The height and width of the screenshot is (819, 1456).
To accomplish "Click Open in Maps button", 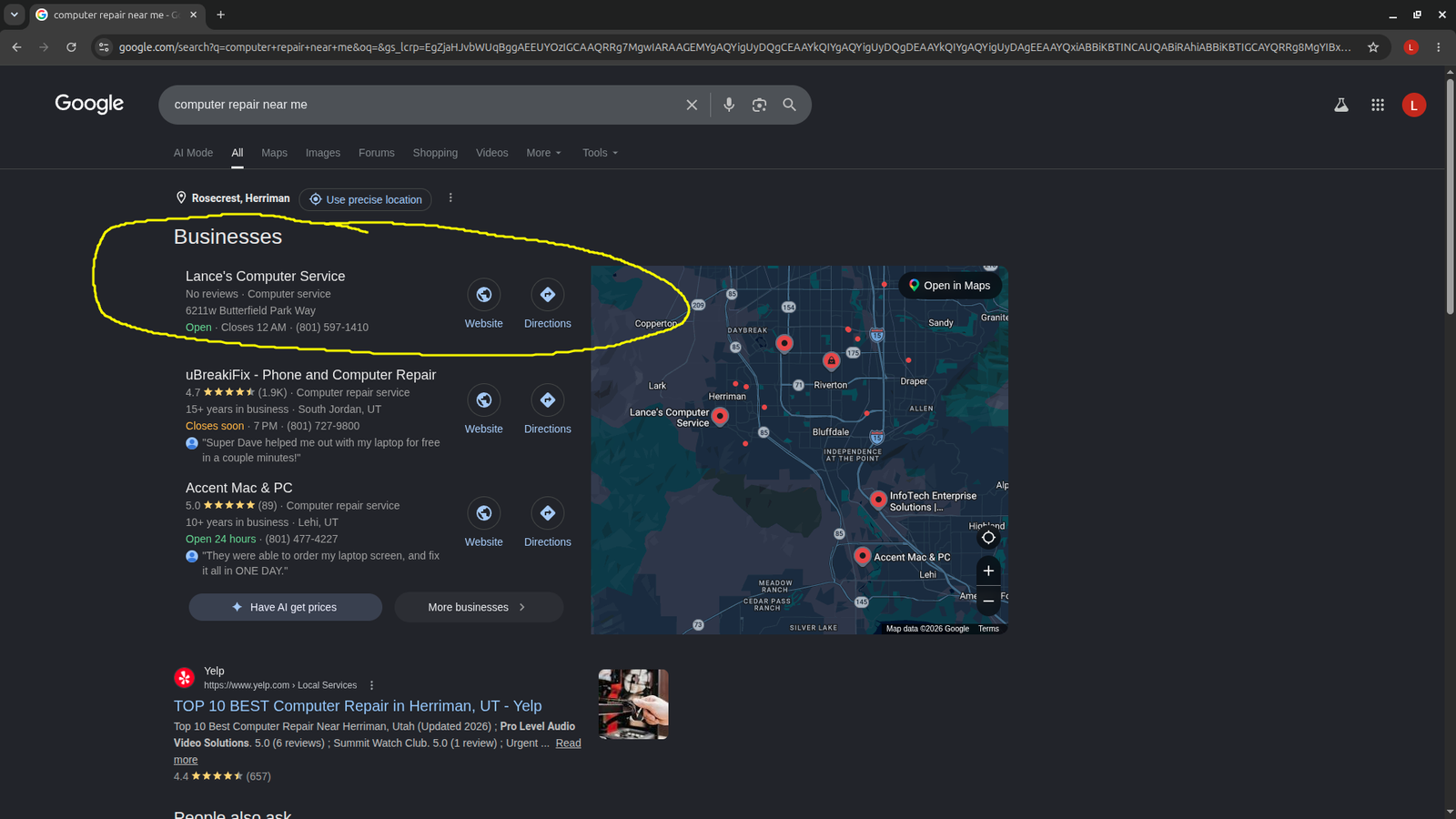I will [x=949, y=286].
